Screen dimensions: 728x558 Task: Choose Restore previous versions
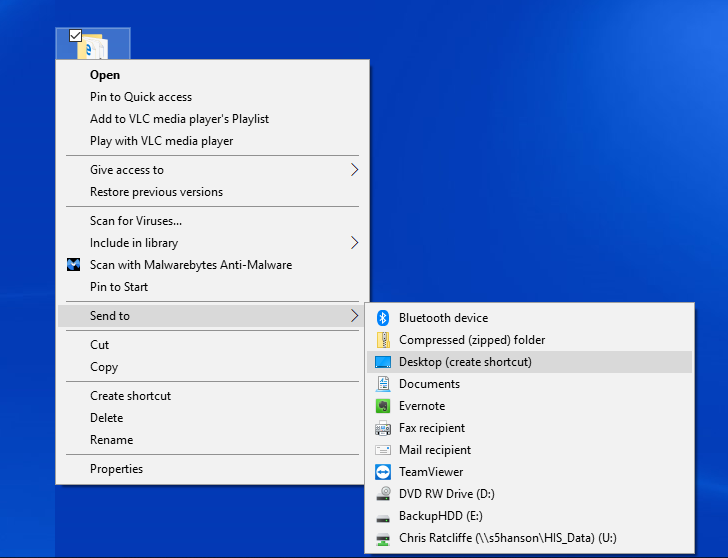tap(213, 192)
